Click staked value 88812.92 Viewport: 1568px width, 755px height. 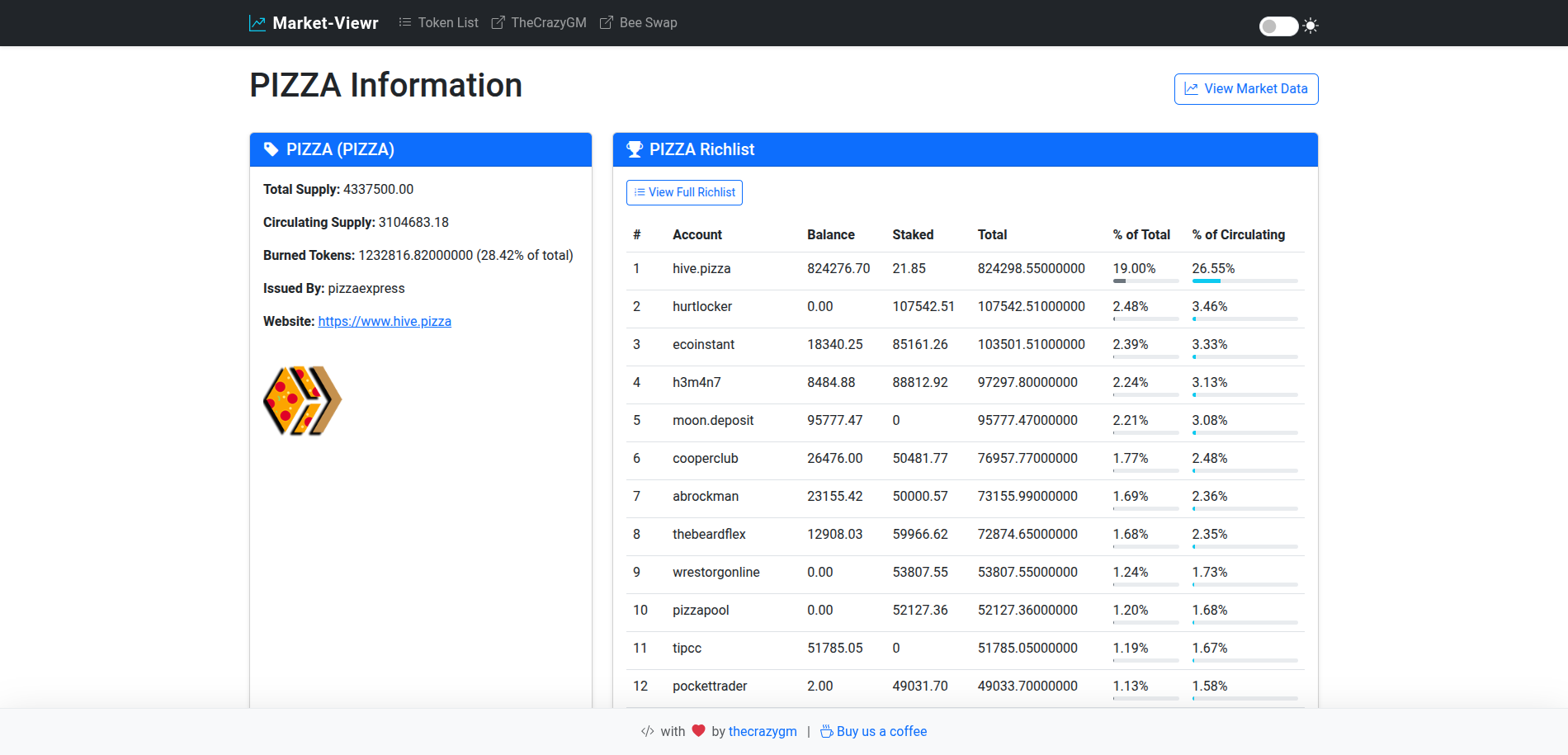click(x=920, y=382)
